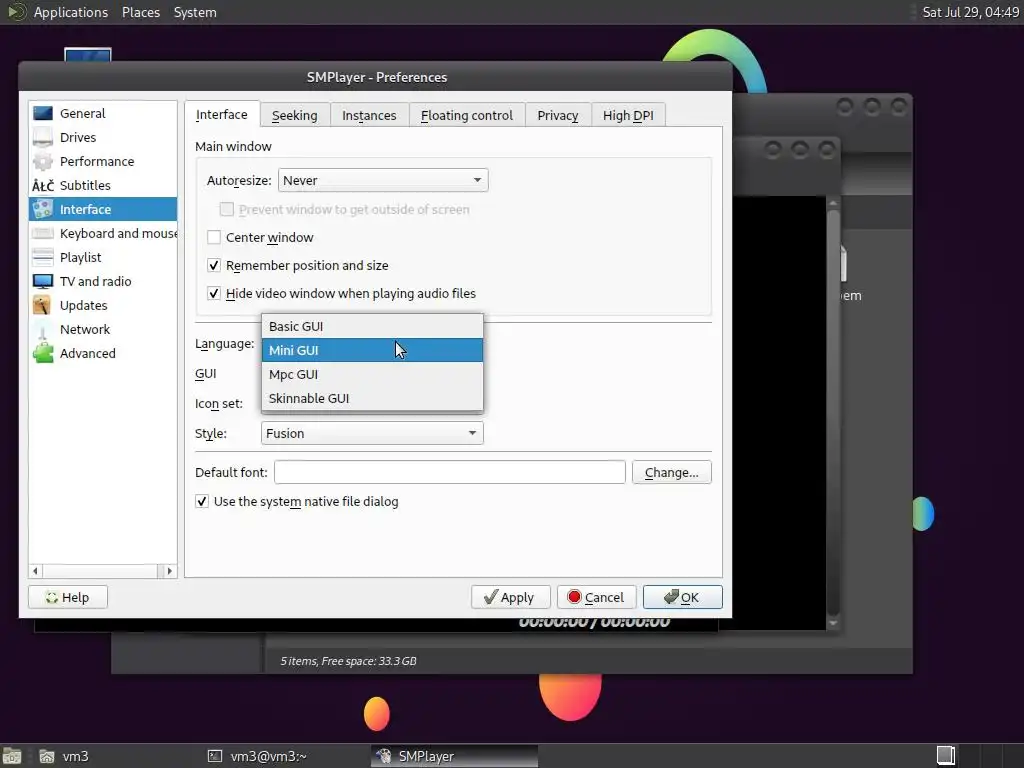
Task: Click the terminal icon in taskbar
Action: tap(215, 756)
